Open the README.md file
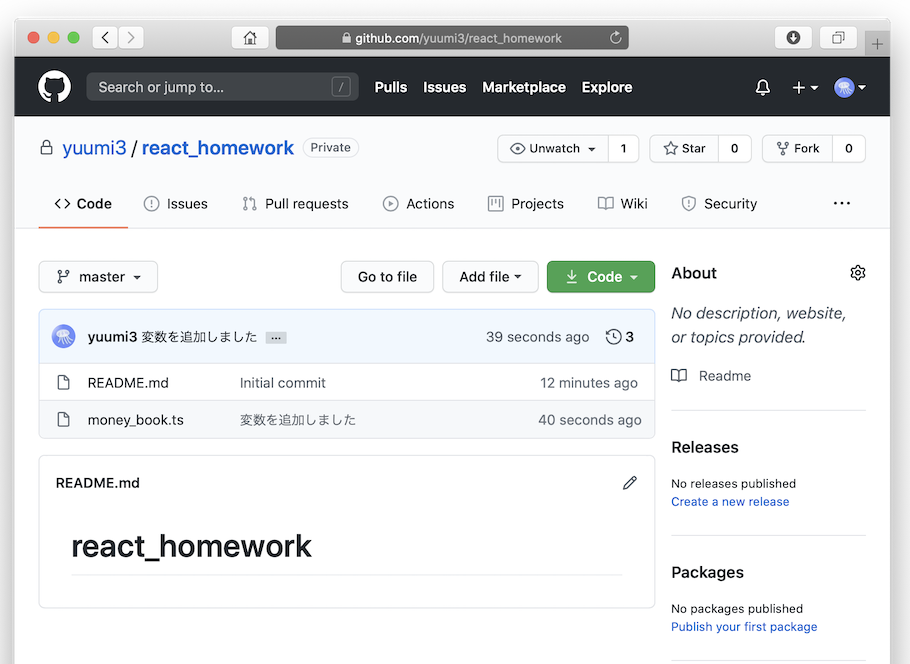Screen dimensions: 910x664 (x=128, y=383)
